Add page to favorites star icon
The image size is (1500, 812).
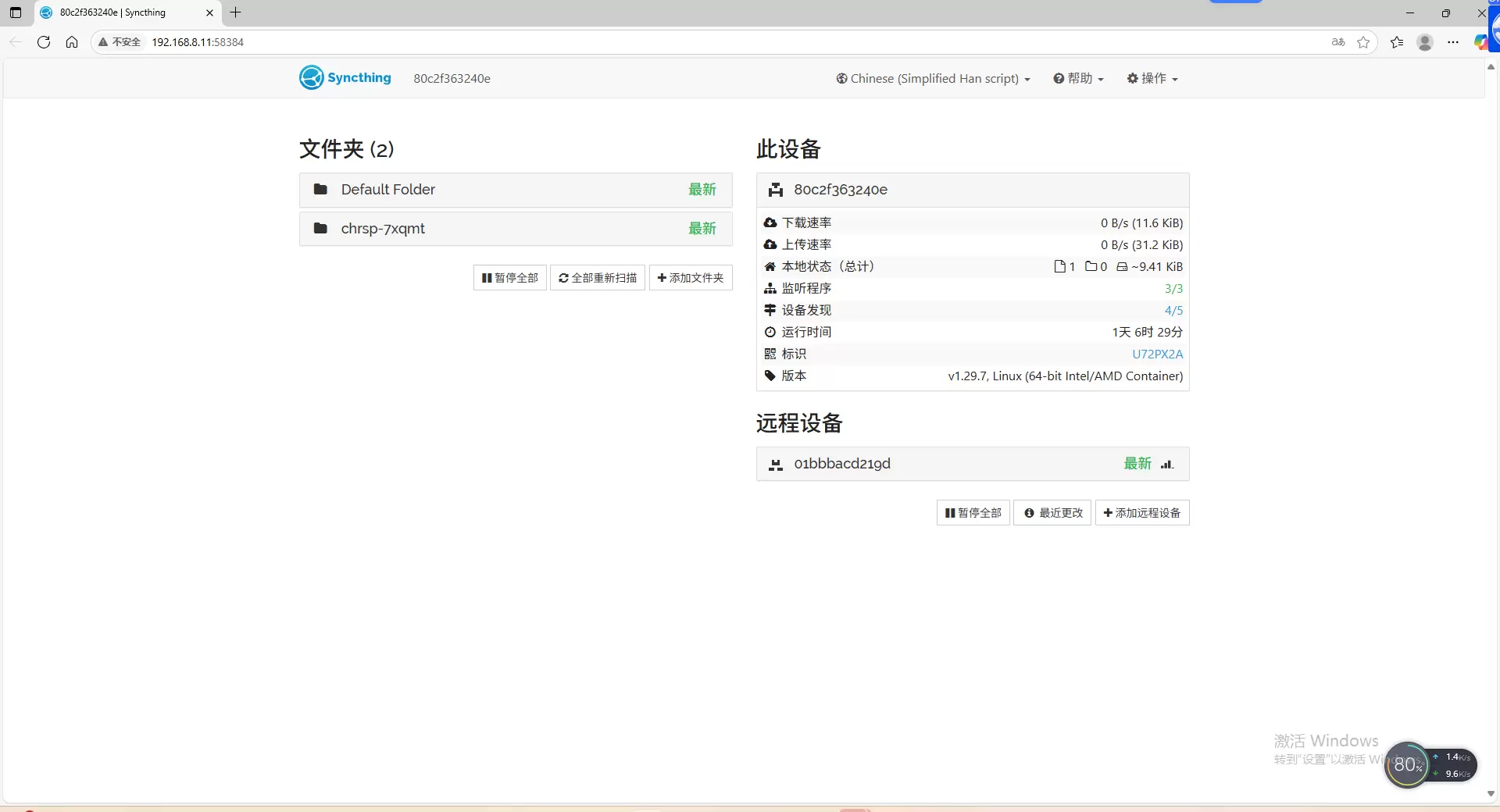(1363, 42)
